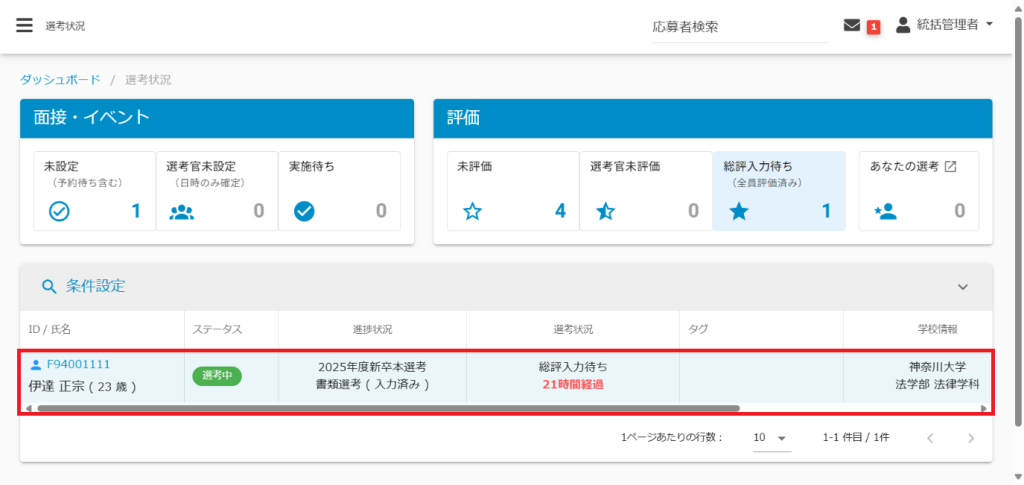This screenshot has height=485, width=1024.
Task: Click the 選考官未評価 half star icon
Action: click(x=605, y=211)
